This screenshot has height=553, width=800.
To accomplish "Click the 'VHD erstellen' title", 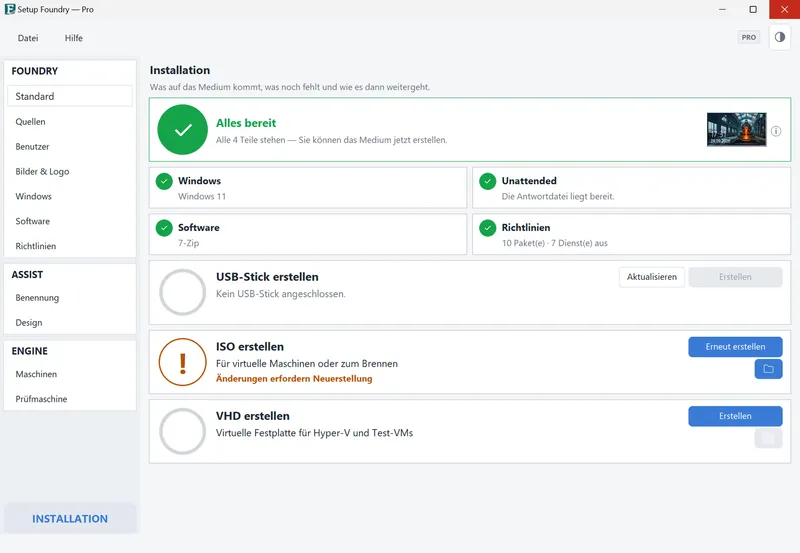I will click(x=253, y=416).
